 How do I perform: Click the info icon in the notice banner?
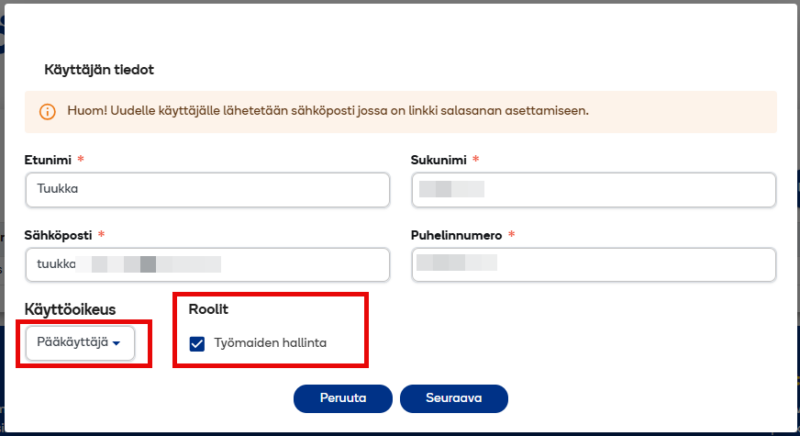click(x=47, y=112)
